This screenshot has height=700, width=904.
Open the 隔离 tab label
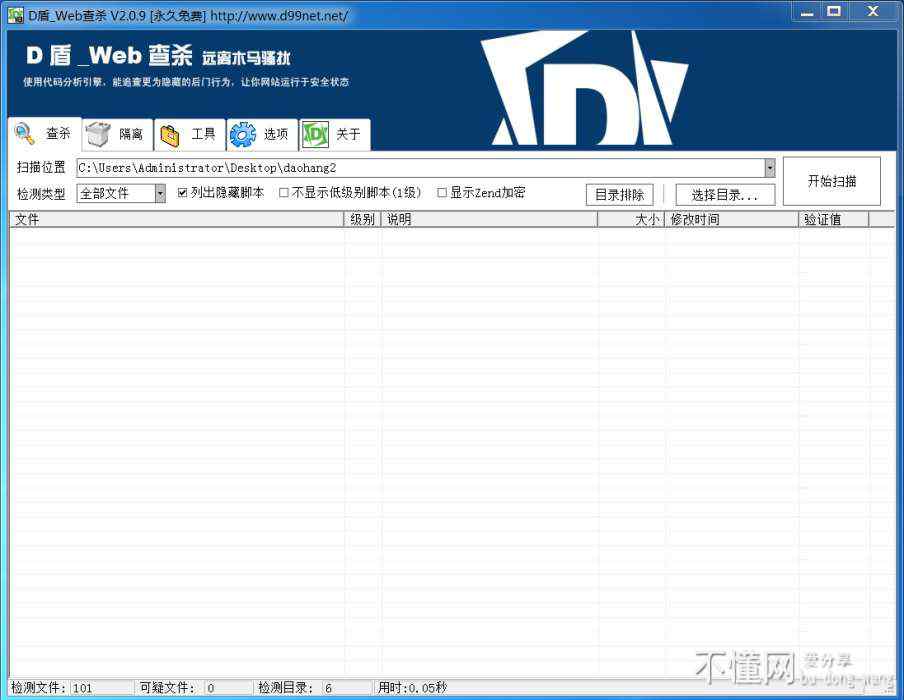[131, 134]
